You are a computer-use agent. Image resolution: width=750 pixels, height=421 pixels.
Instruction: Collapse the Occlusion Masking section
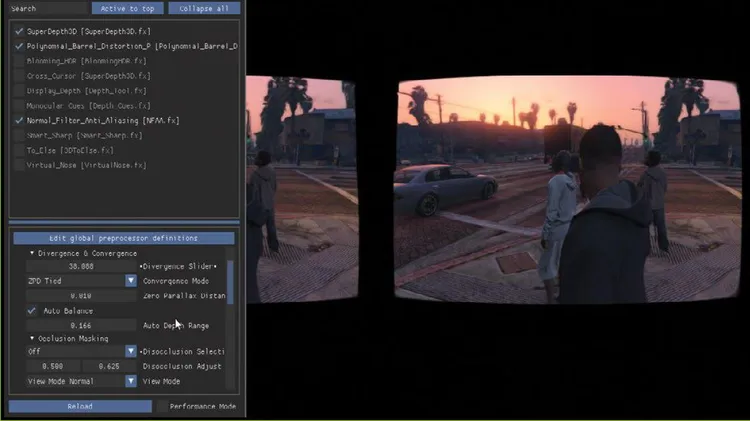pos(32,338)
